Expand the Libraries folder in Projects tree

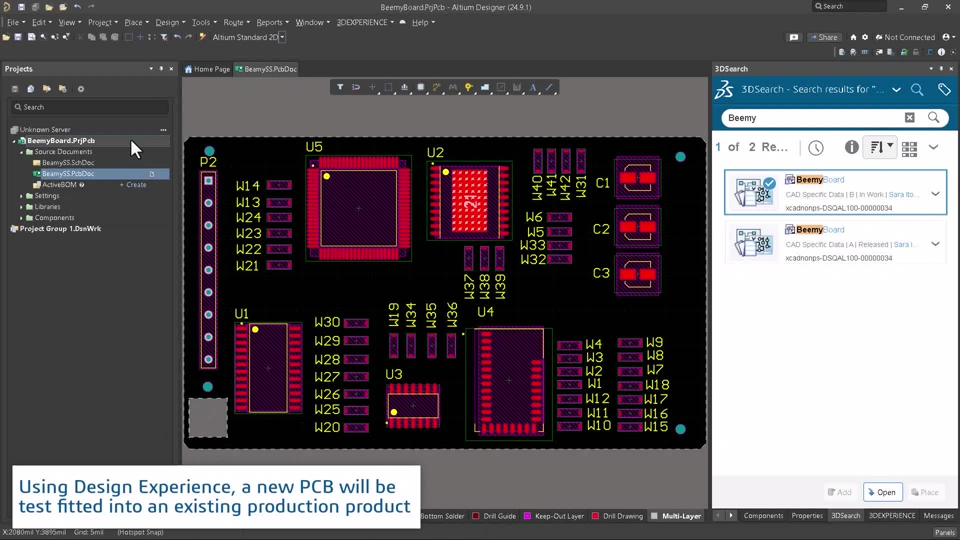[21, 207]
